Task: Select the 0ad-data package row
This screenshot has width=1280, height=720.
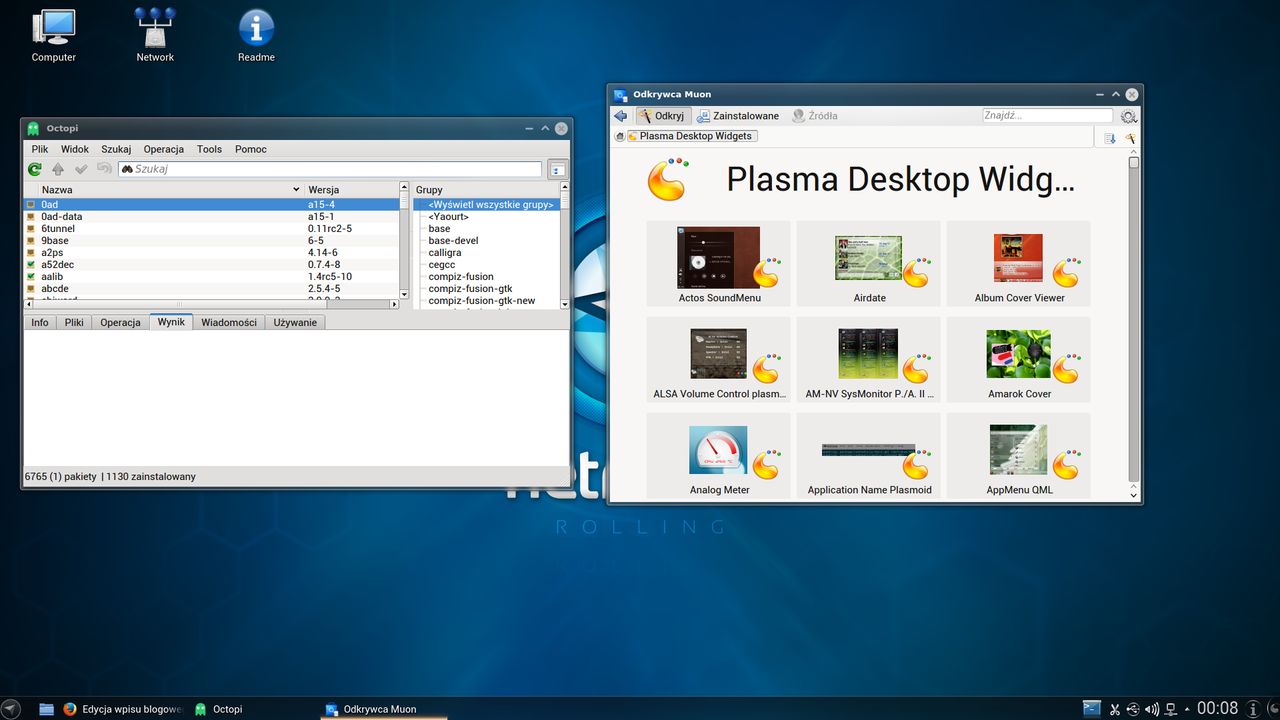Action: pos(211,216)
